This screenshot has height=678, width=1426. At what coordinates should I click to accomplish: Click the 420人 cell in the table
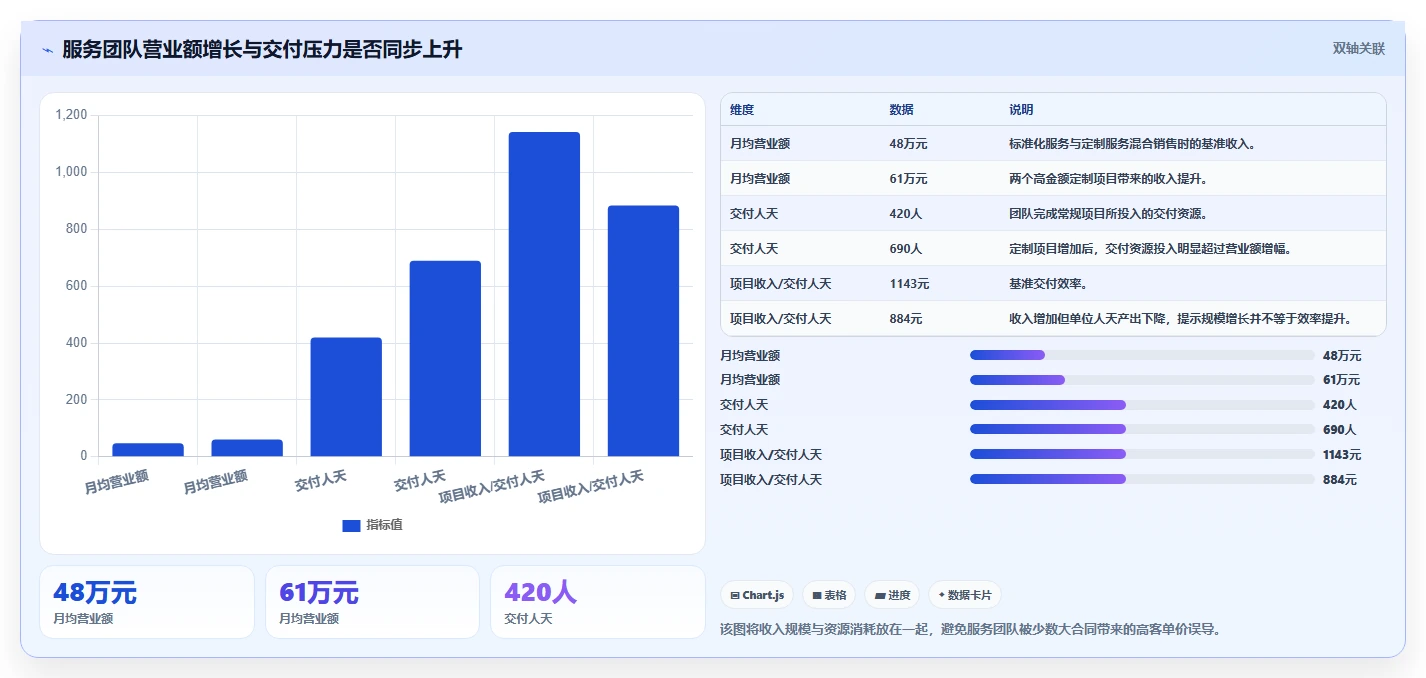[905, 214]
